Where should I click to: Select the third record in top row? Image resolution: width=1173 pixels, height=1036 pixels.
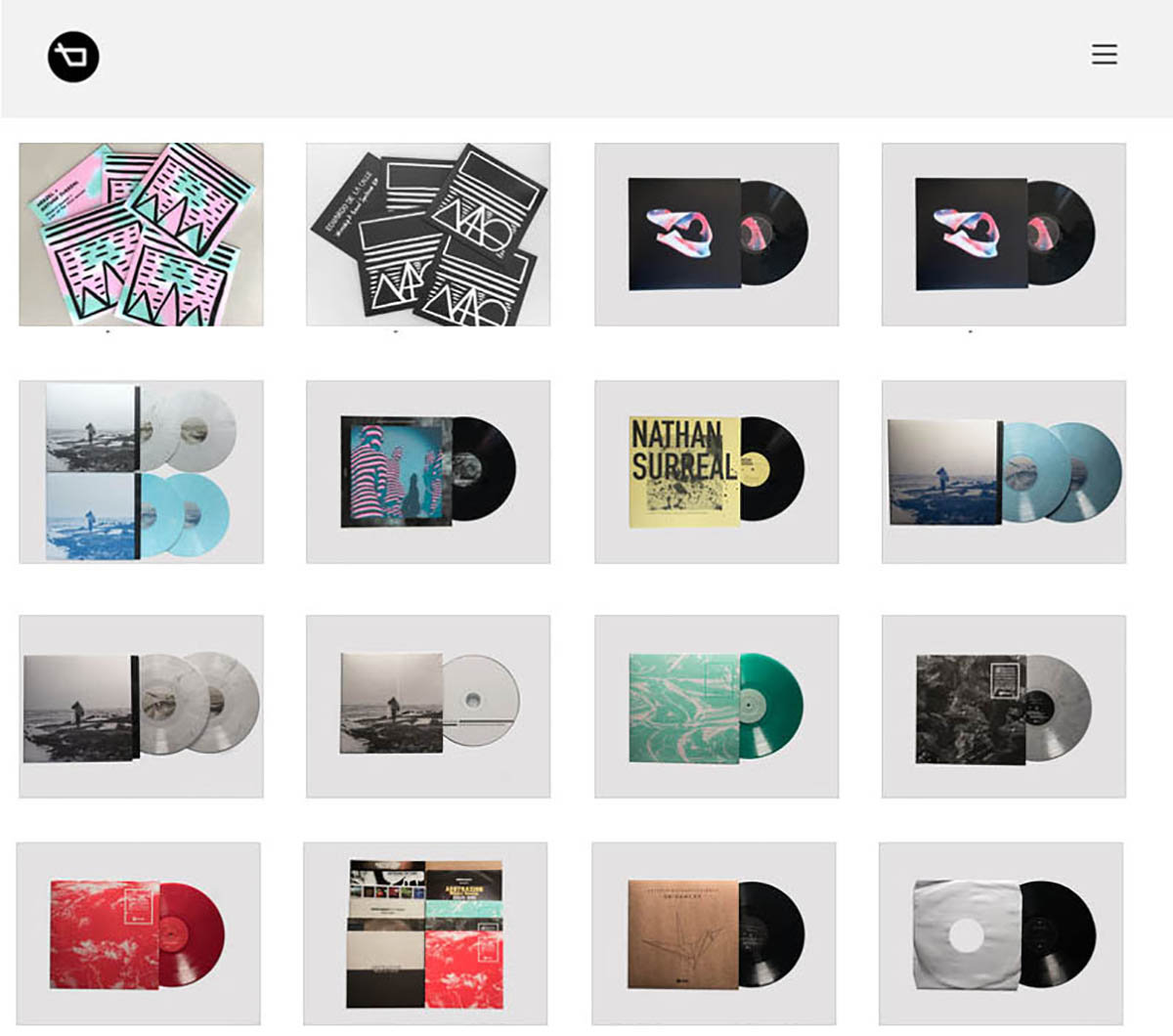tap(717, 235)
